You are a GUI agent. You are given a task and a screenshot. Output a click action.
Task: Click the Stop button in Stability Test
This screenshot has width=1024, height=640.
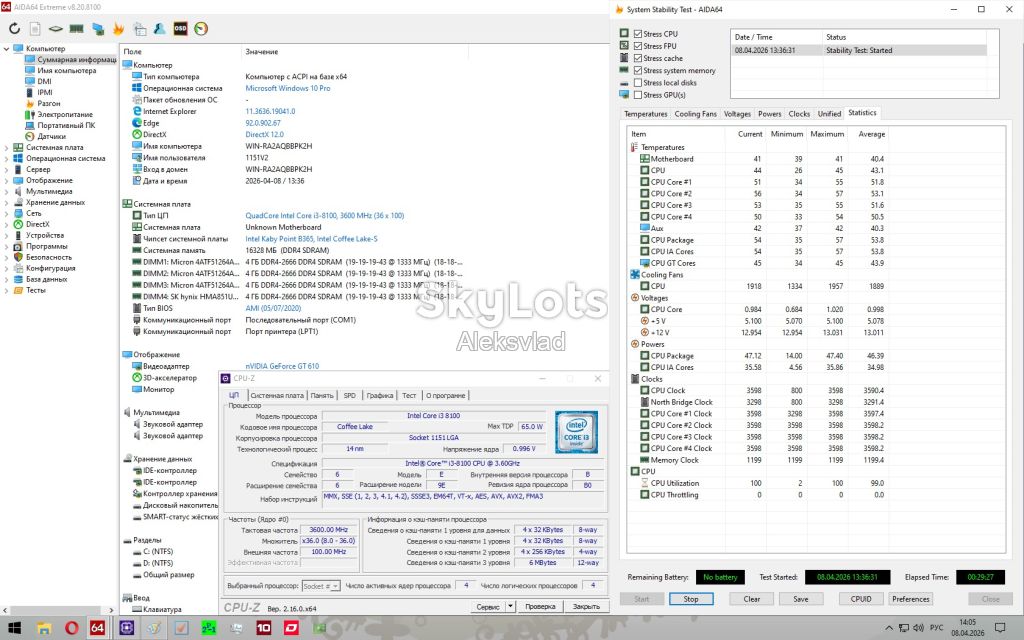pyautogui.click(x=691, y=599)
